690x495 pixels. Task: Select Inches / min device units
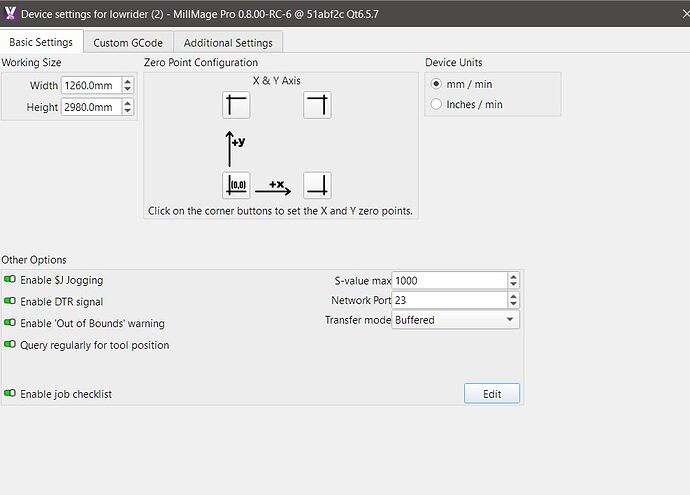coord(435,104)
